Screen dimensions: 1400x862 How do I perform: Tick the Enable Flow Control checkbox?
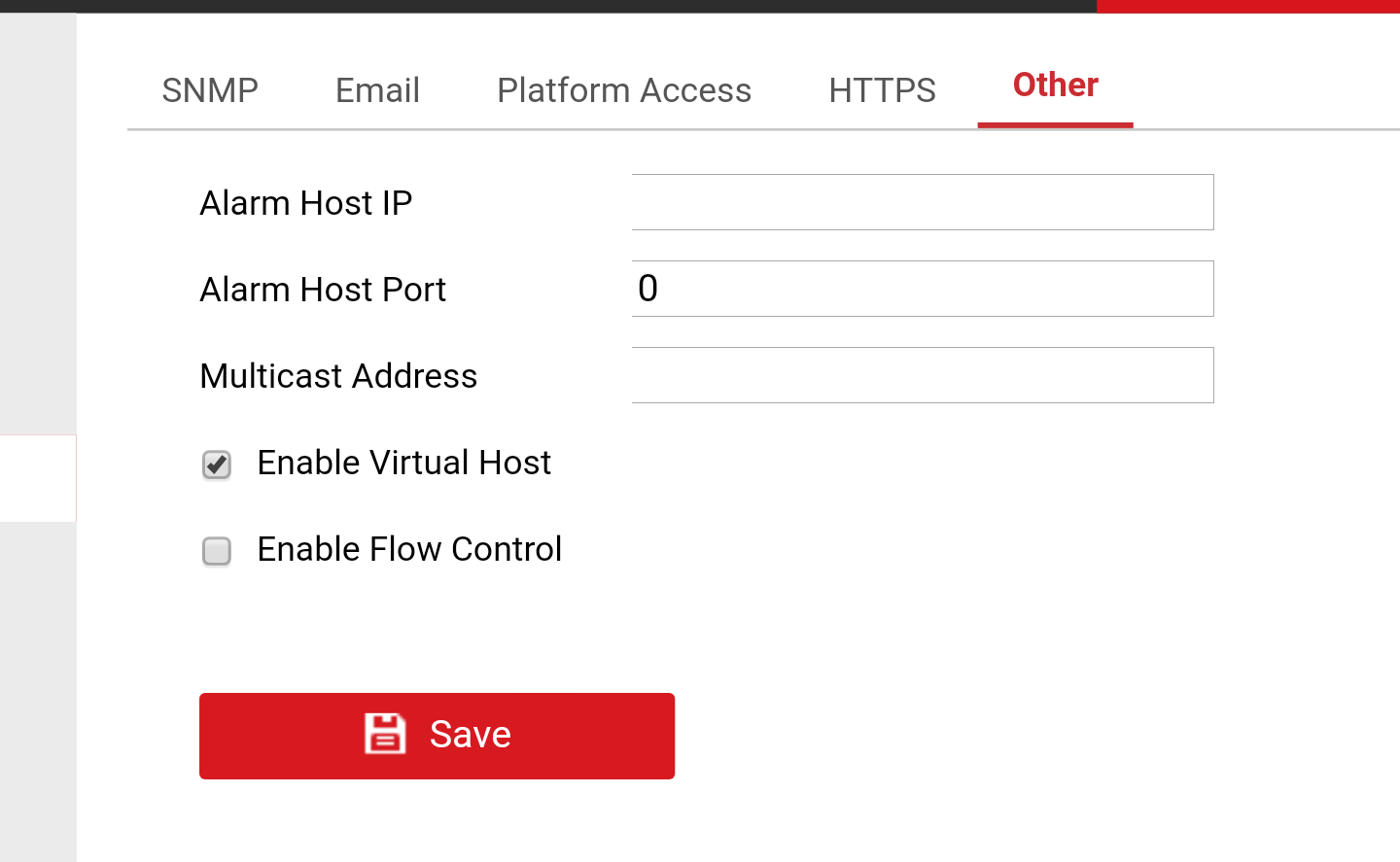click(217, 551)
